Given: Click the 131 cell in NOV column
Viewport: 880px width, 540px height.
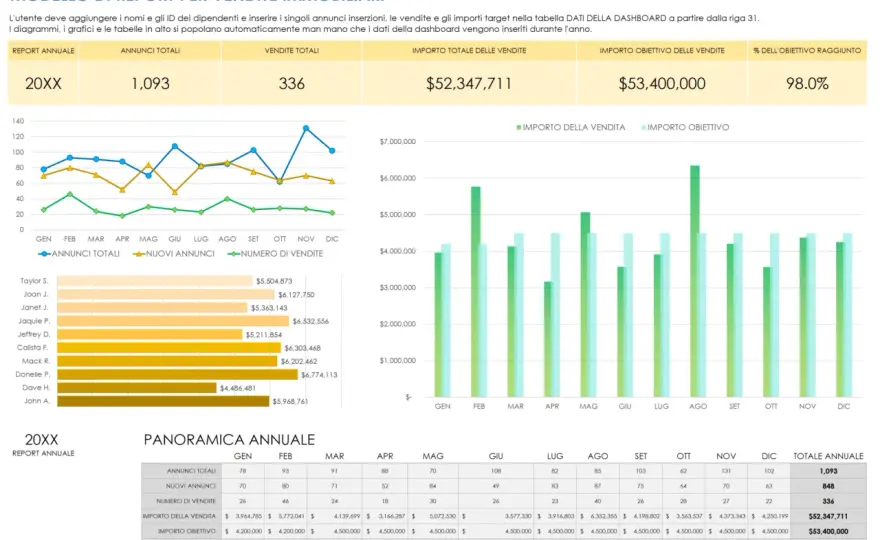Looking at the screenshot, I should pyautogui.click(x=726, y=471).
